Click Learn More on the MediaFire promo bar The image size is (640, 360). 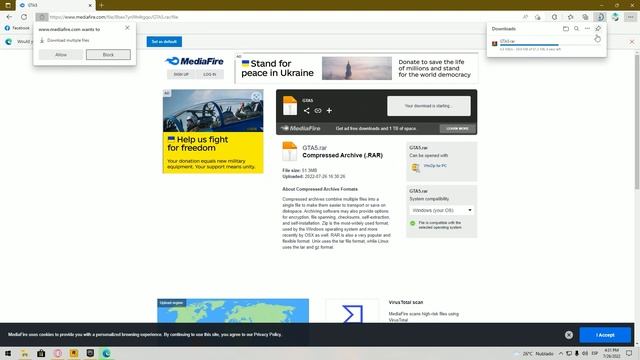(457, 129)
